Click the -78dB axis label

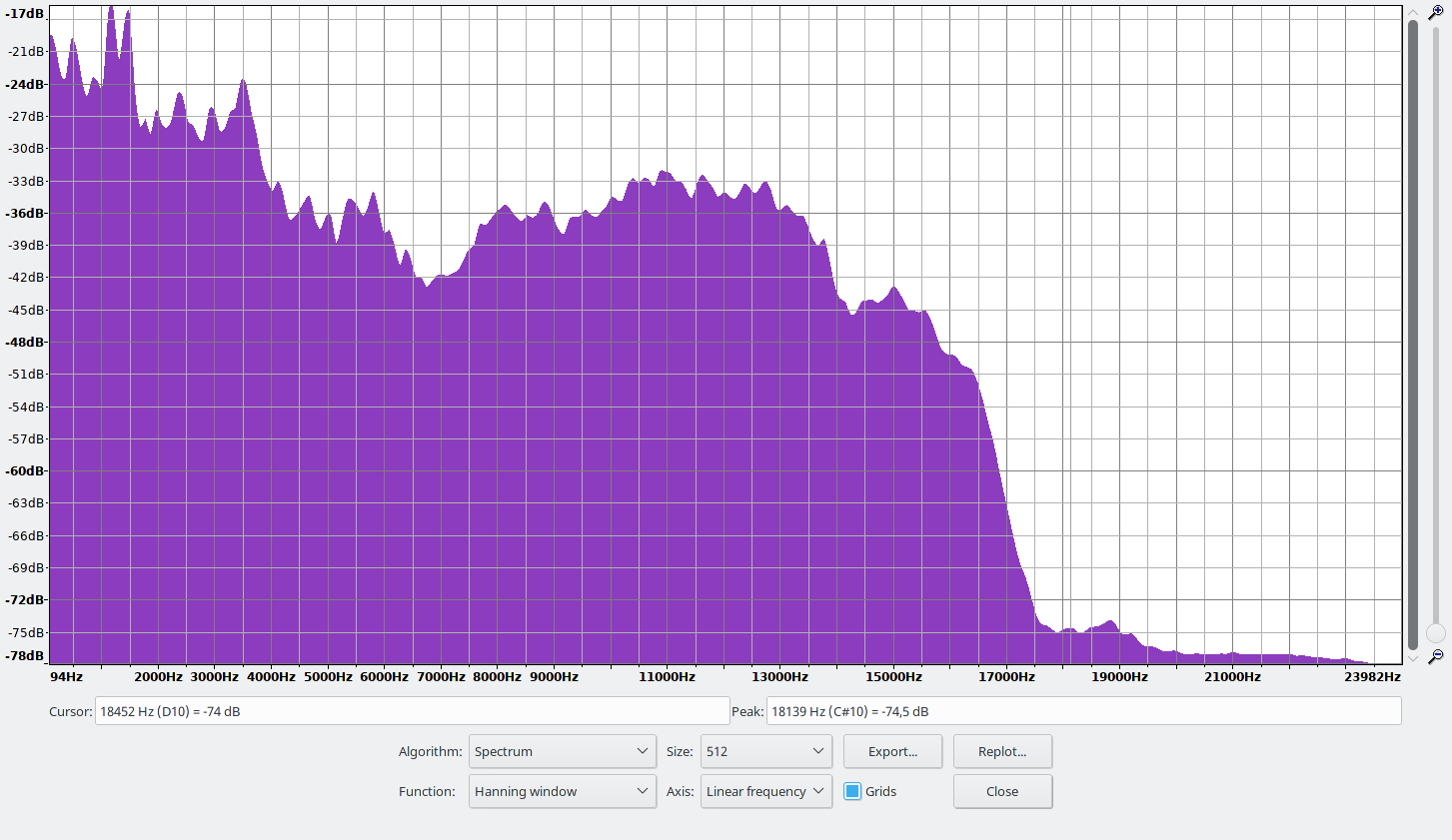click(25, 655)
